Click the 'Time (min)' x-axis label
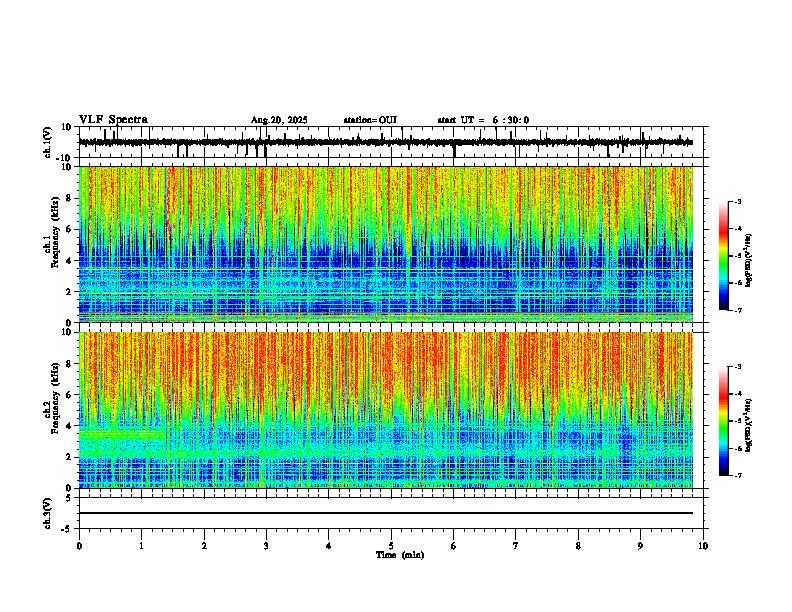Viewport: 792px width, 612px height. coord(400,555)
